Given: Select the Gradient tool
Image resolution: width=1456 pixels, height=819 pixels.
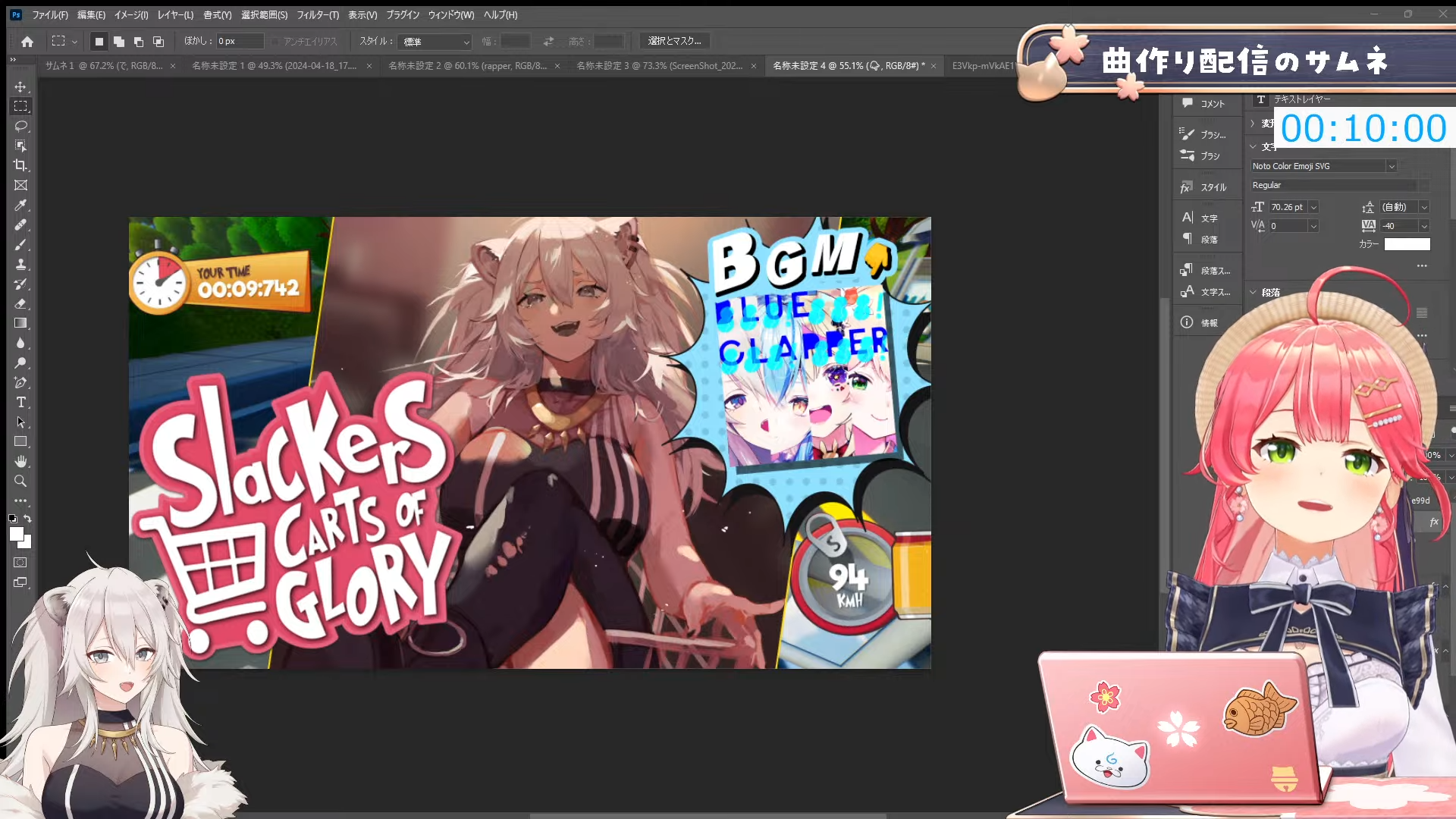Looking at the screenshot, I should click(20, 323).
